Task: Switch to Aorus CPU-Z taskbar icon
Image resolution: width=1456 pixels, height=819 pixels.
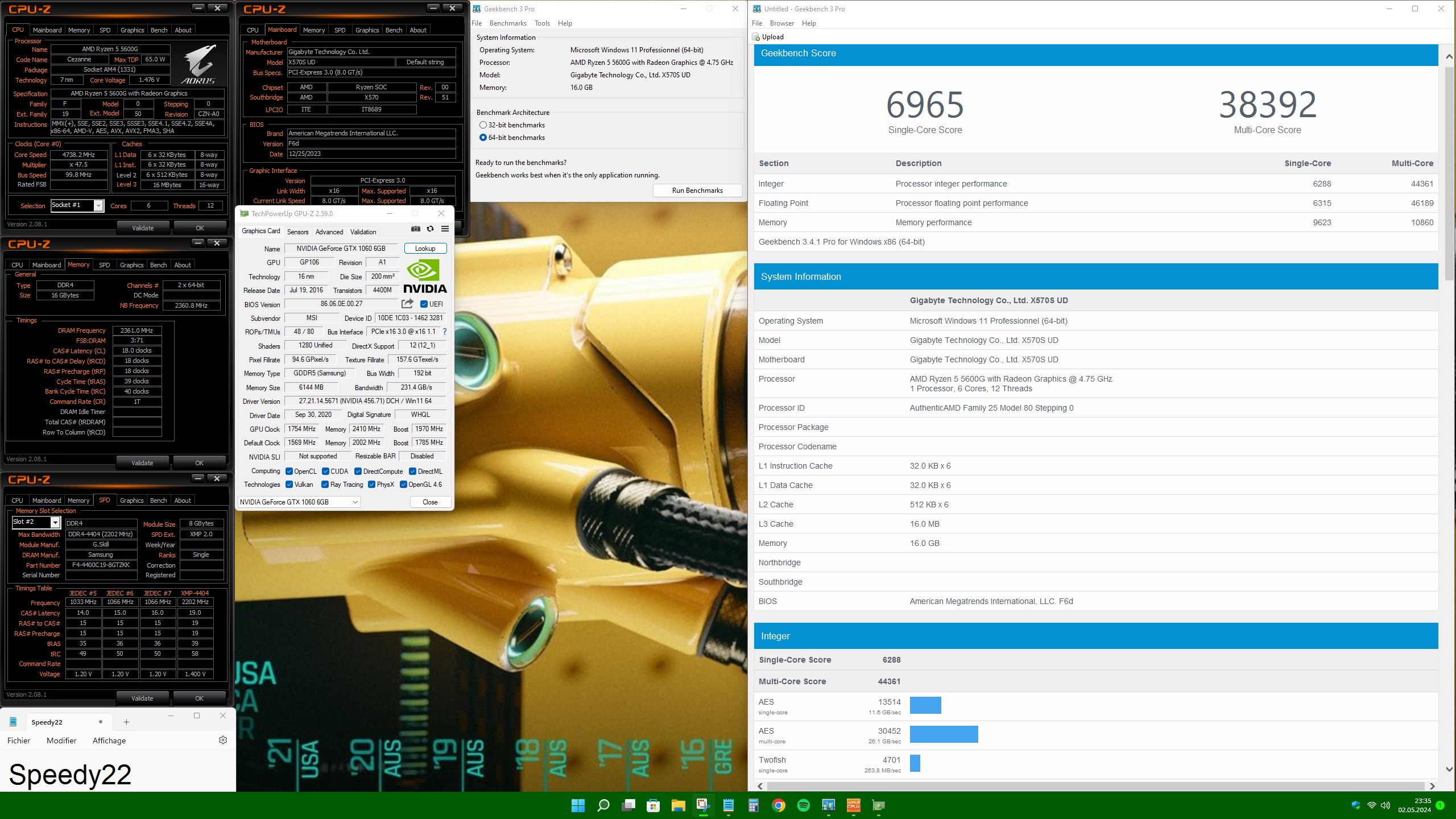Action: coord(853,805)
